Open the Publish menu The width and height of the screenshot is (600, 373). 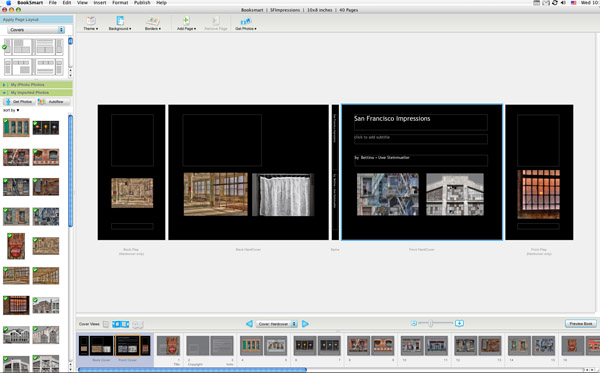click(x=142, y=3)
